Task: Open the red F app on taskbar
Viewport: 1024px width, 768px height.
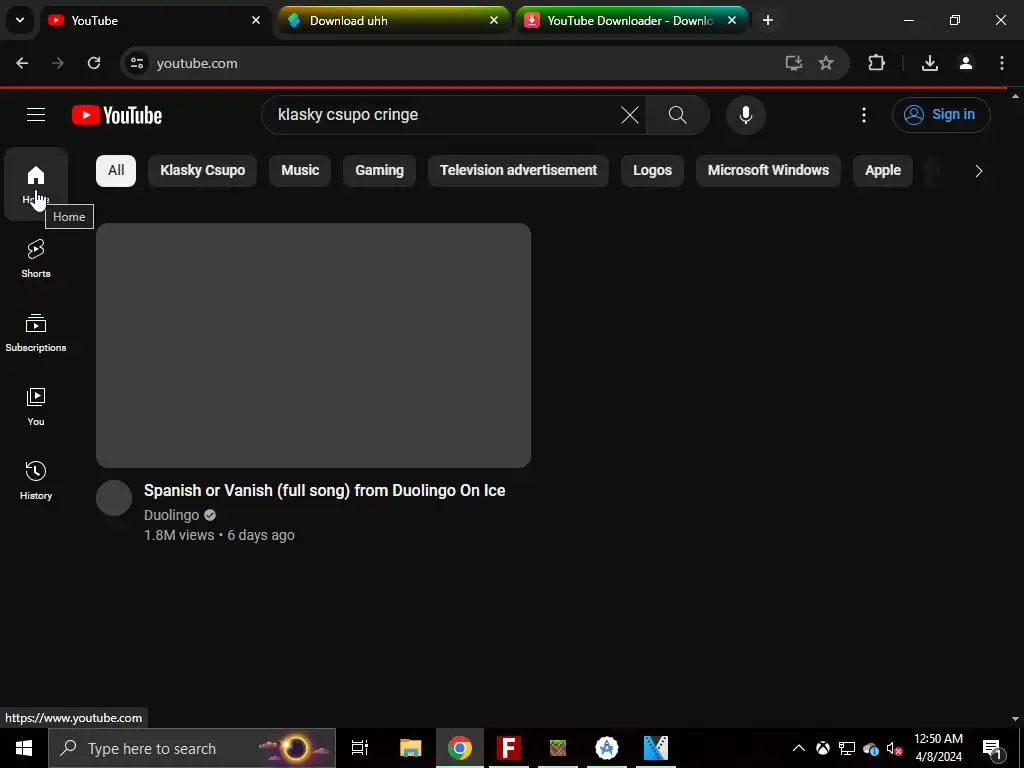Action: pyautogui.click(x=509, y=748)
